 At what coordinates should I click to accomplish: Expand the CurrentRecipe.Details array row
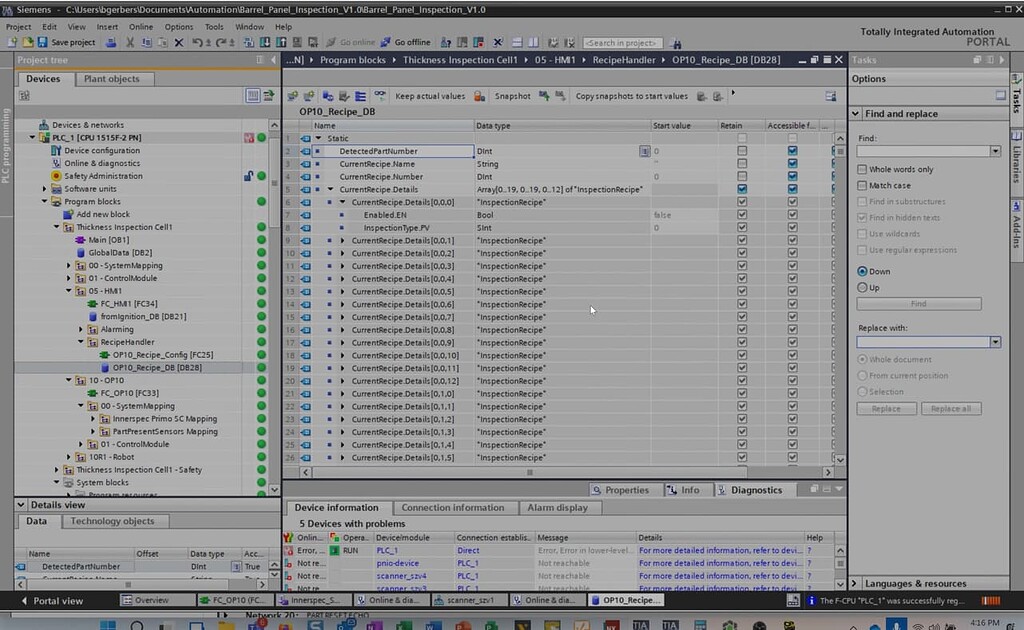331,187
